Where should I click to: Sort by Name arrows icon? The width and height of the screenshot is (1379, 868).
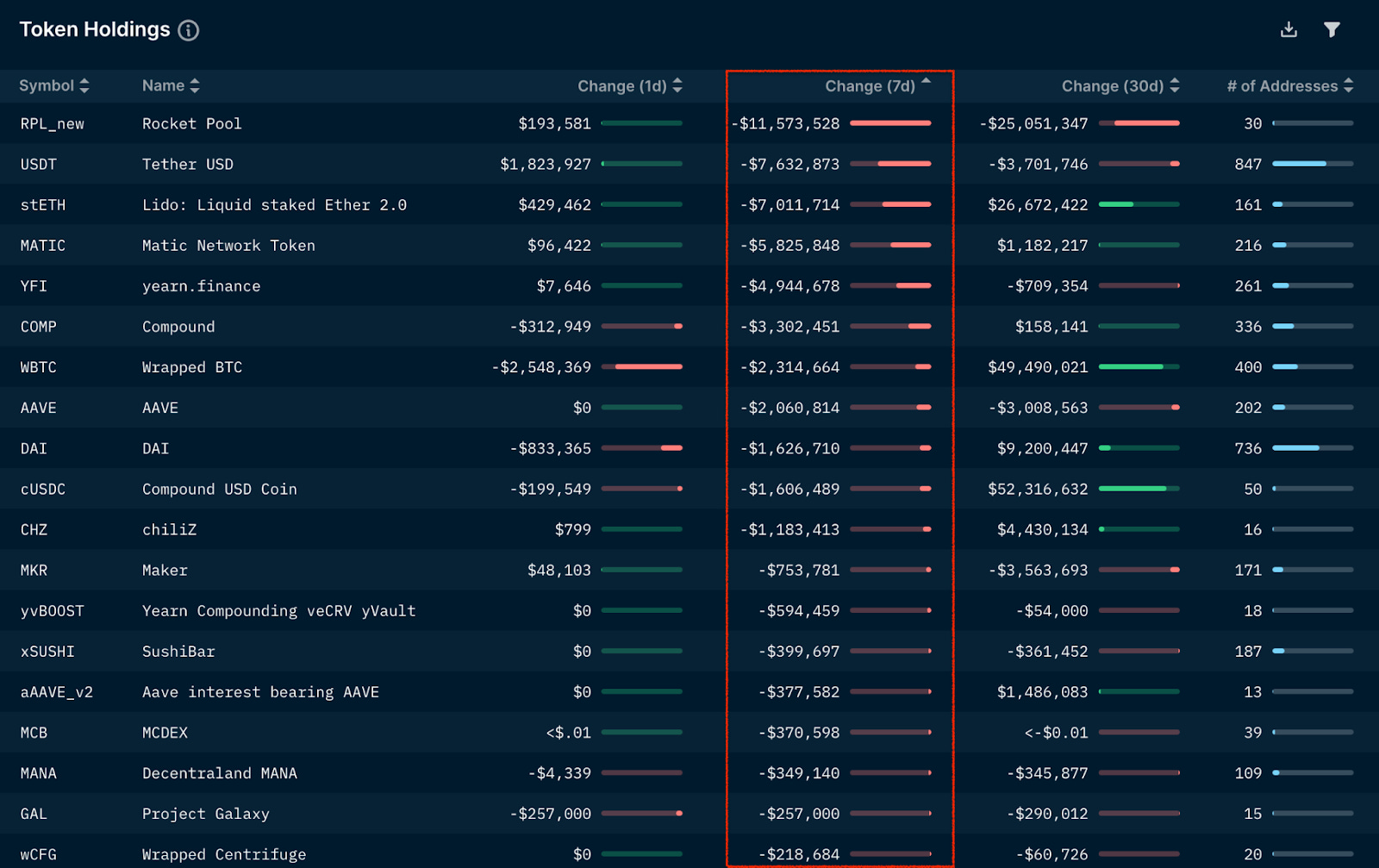tap(195, 85)
